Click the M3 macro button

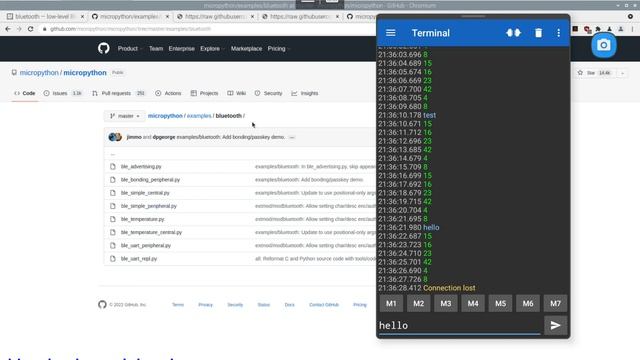coord(446,303)
